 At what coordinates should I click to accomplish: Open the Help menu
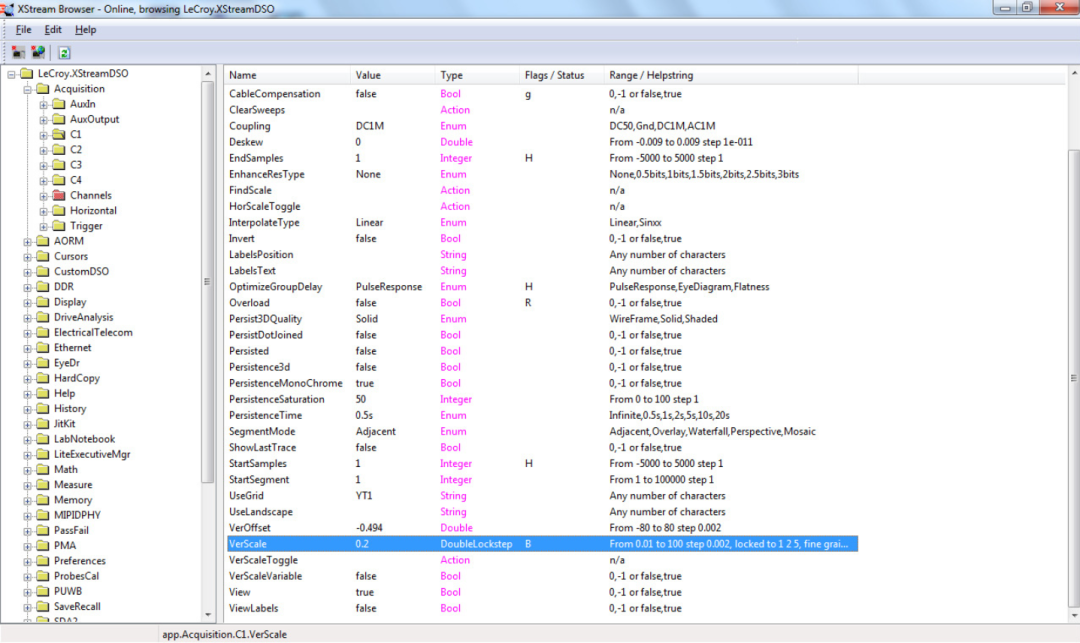(x=86, y=29)
